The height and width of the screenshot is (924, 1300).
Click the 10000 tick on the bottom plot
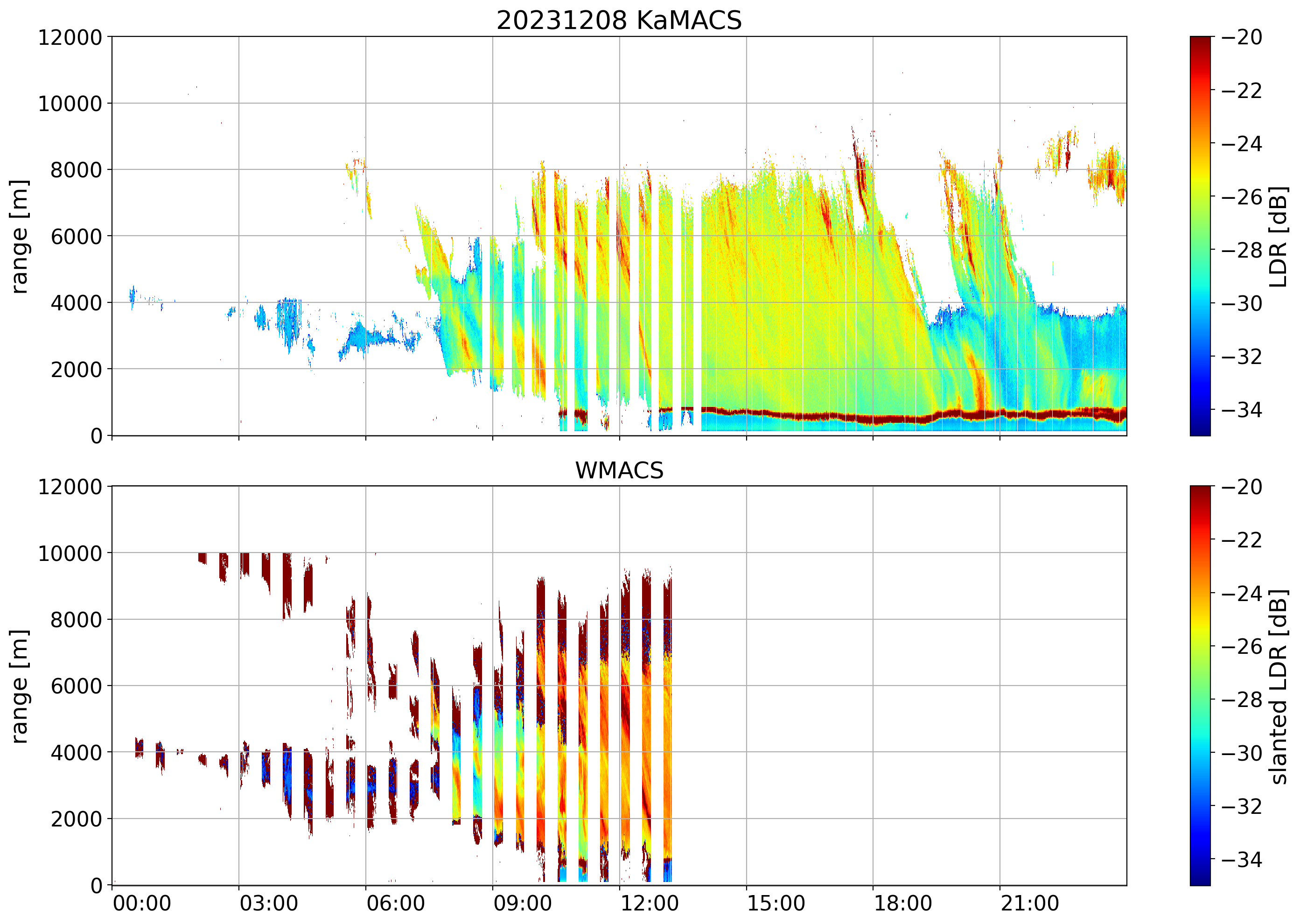point(70,553)
